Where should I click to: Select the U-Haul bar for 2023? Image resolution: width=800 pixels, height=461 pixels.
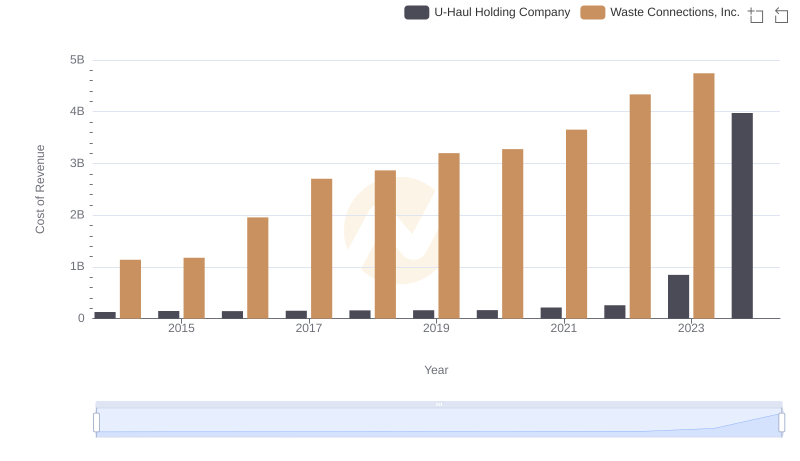click(x=678, y=297)
